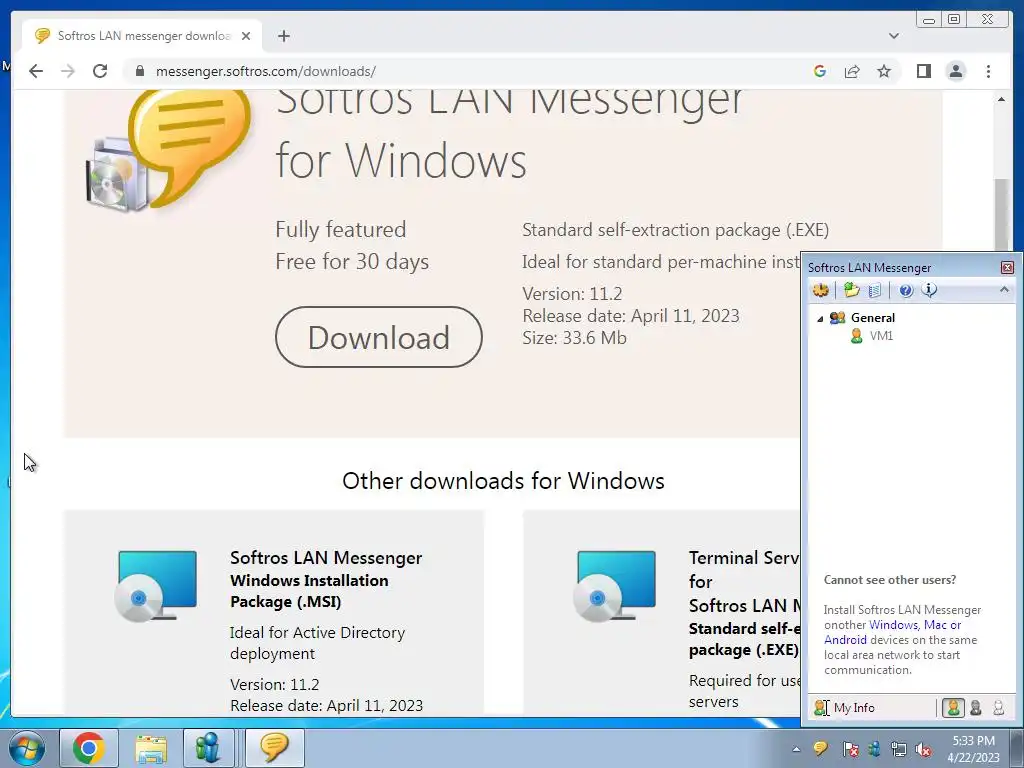Open Chrome's three-dot menu
Viewport: 1024px width, 768px height.
[988, 71]
